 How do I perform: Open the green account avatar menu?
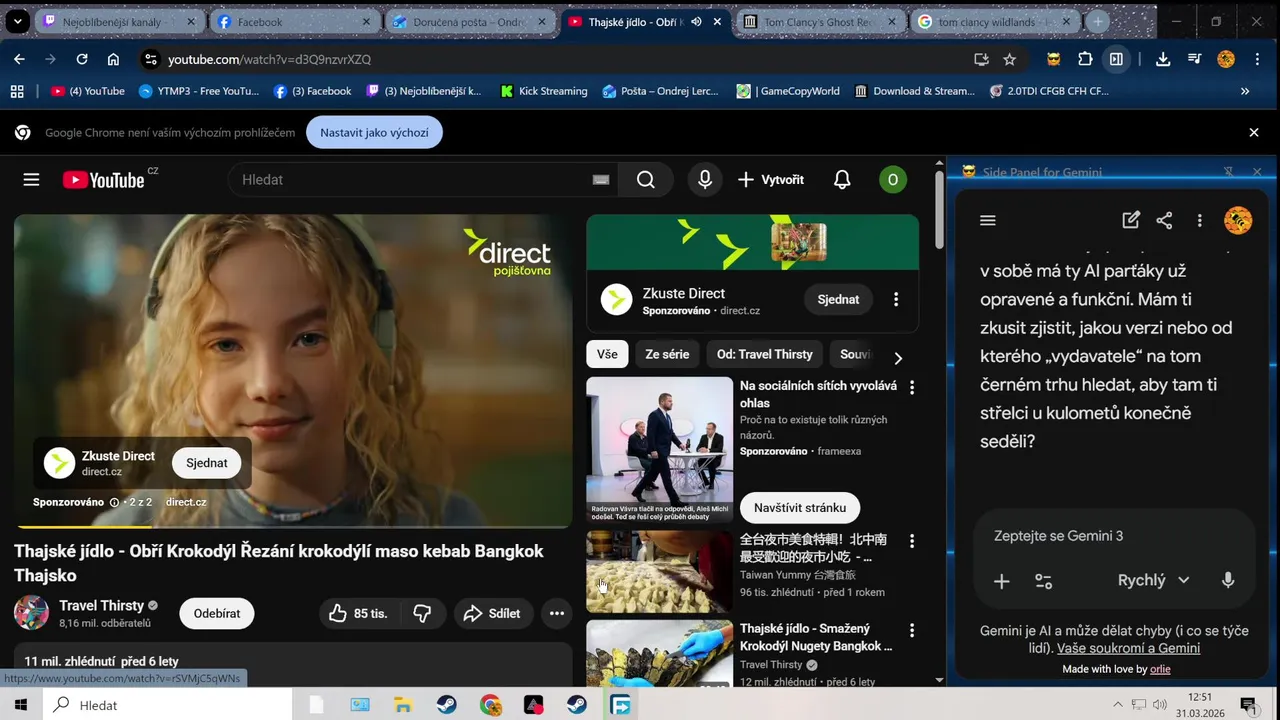892,180
